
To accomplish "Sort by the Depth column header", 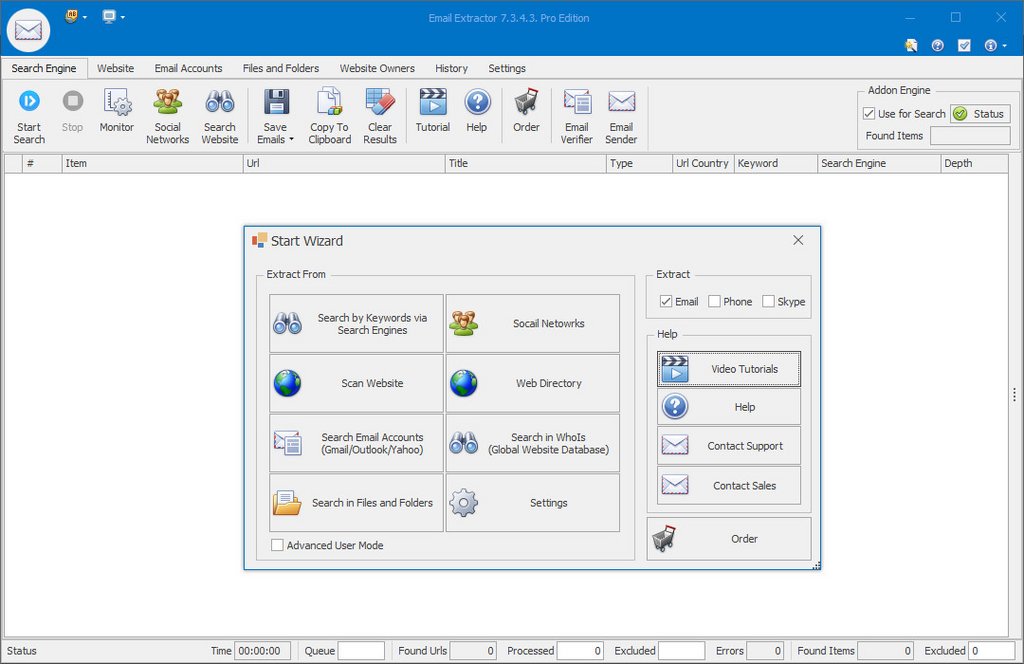I will (x=974, y=163).
